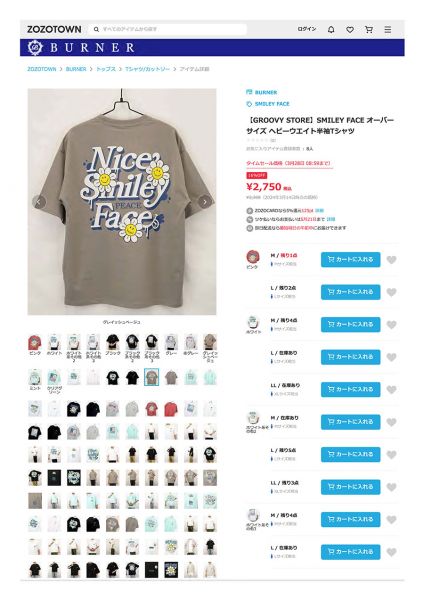Click the search magnifier icon
This screenshot has height=600, width=424.
[96, 29]
